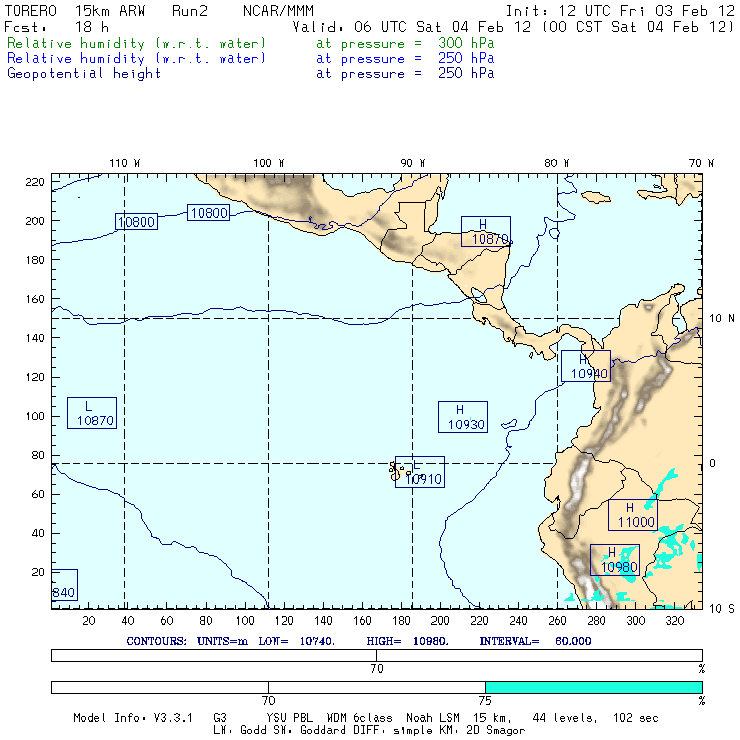Screen dimensions: 740x740
Task: Select the '2D Smagor' text in the footer
Action: [496, 730]
